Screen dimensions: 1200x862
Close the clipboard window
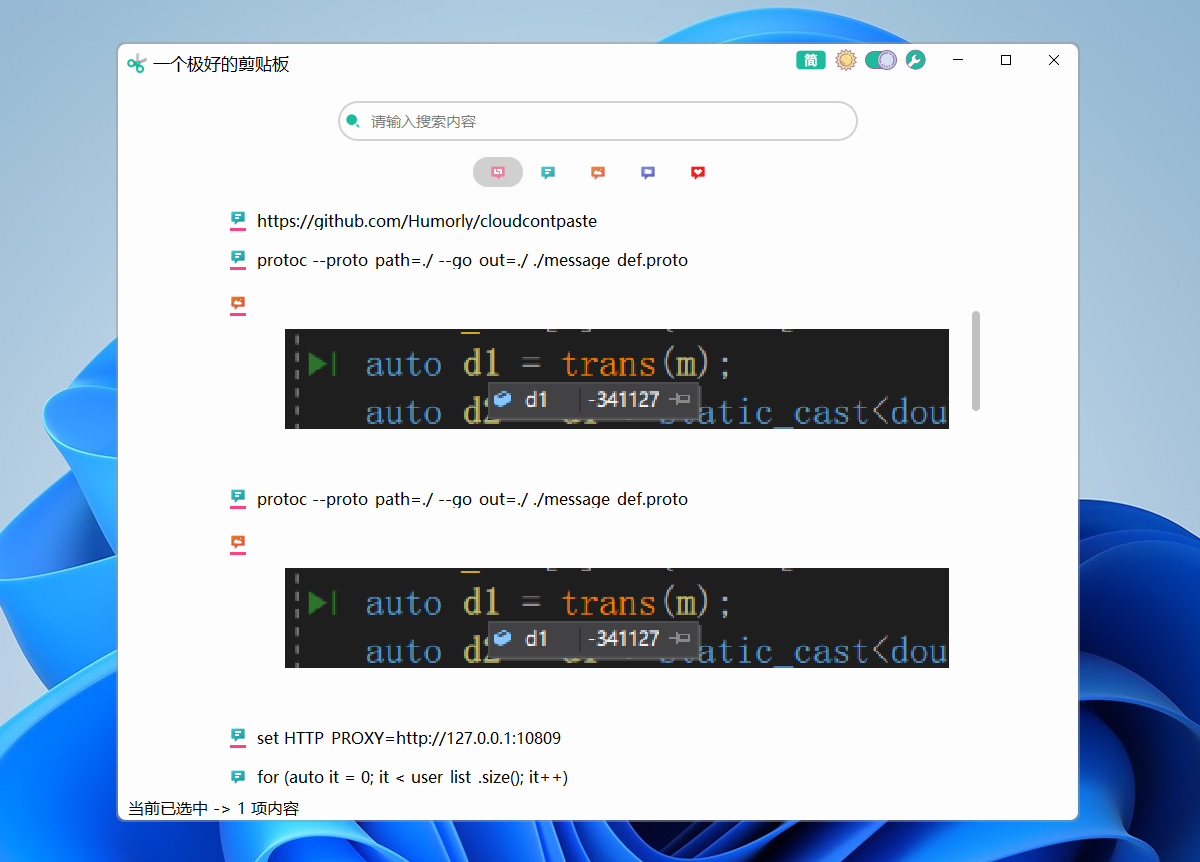[x=1054, y=60]
